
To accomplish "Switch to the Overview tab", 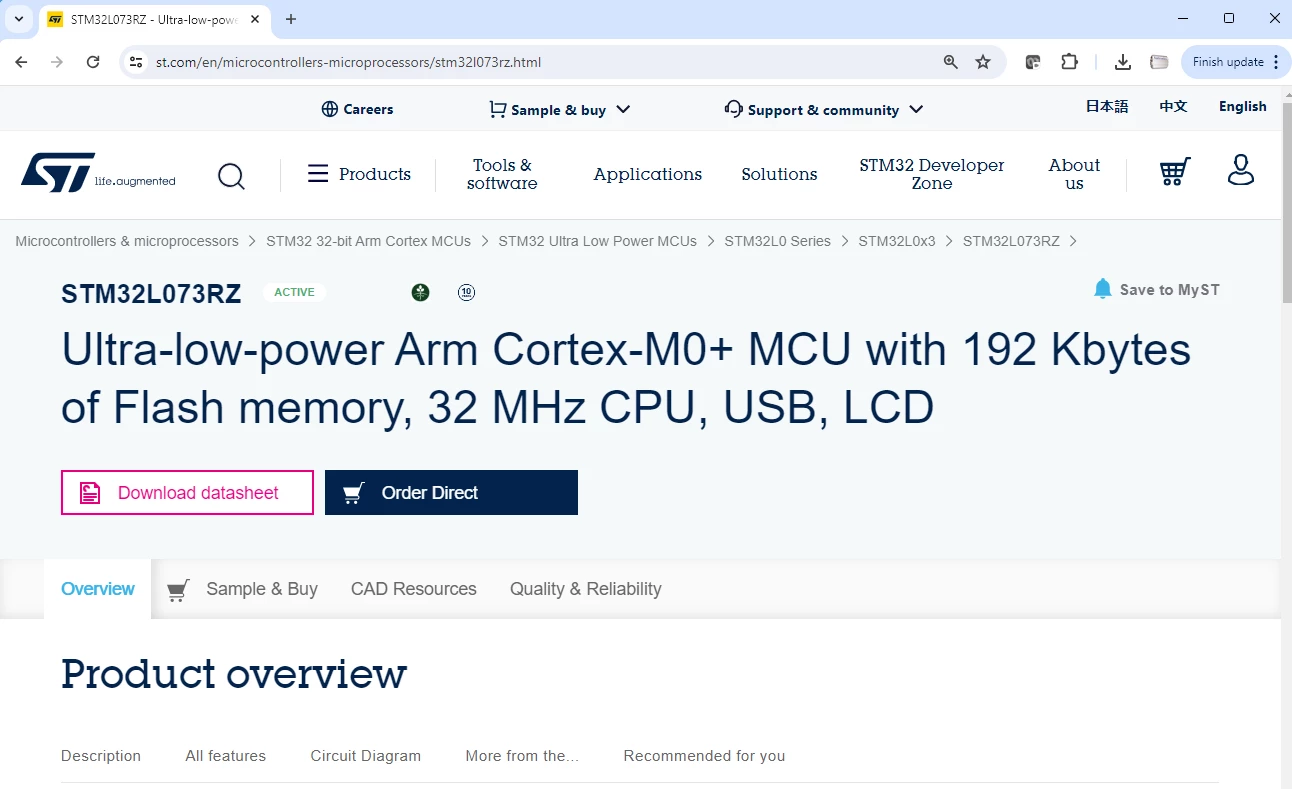I will pos(98,589).
